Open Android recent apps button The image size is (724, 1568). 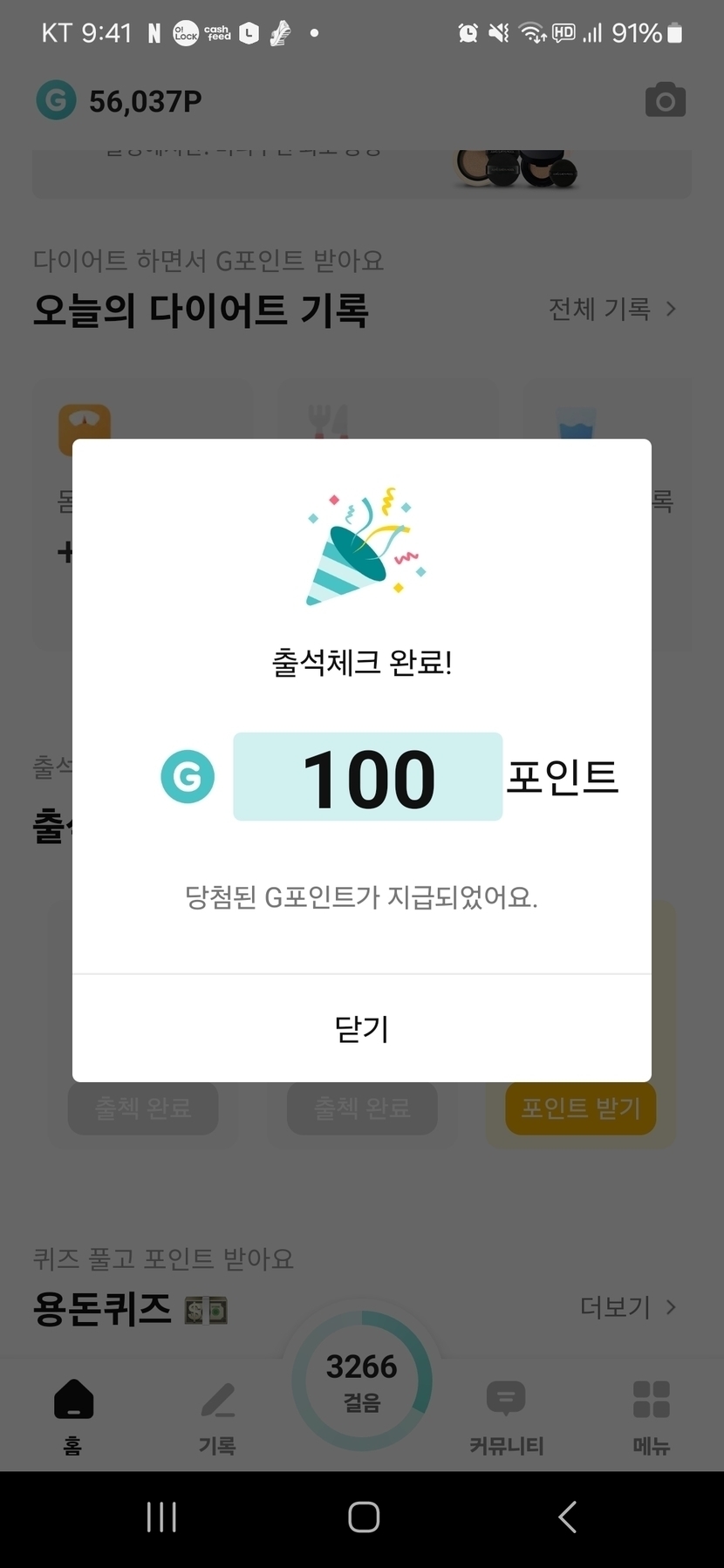click(161, 1517)
